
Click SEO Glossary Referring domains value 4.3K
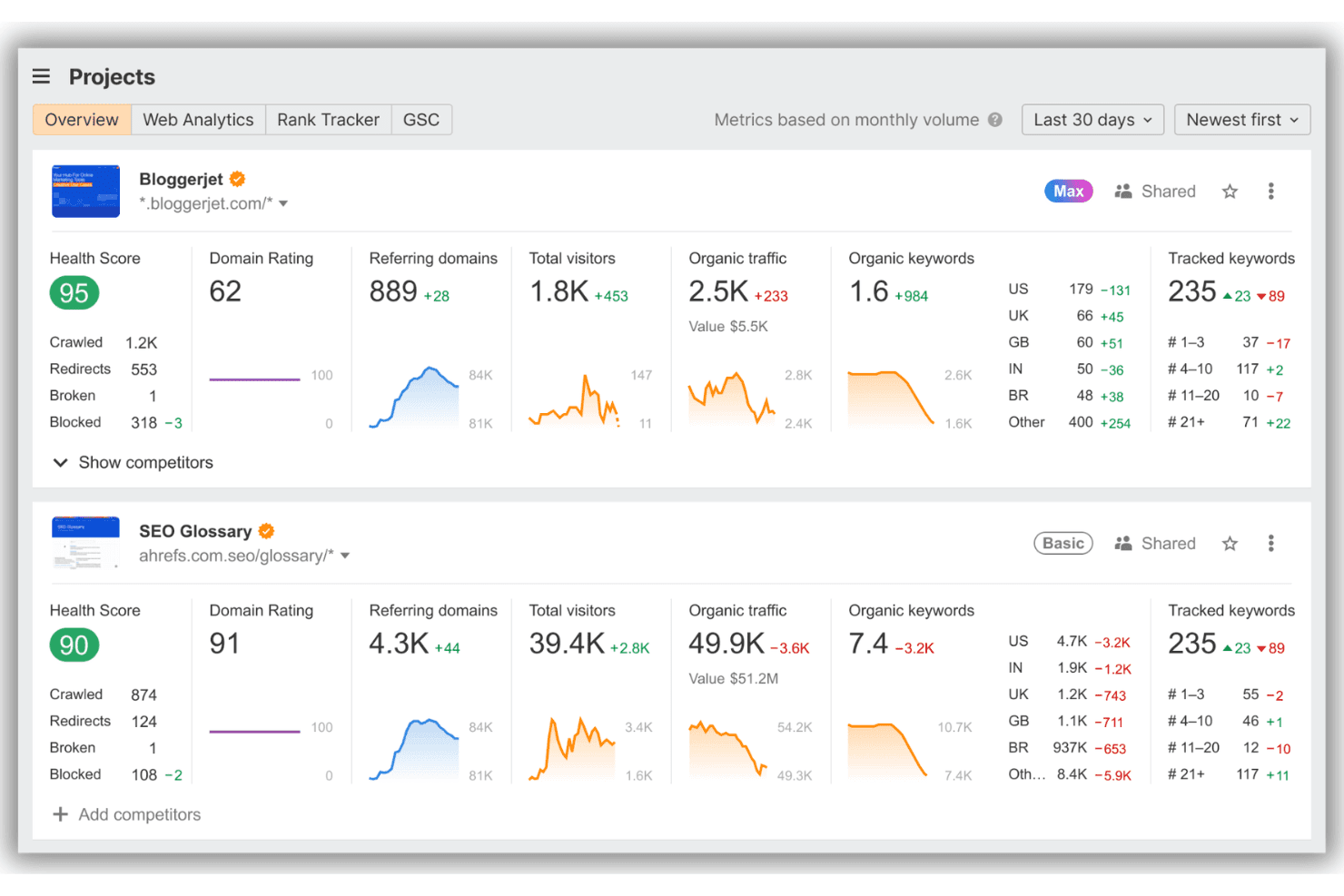point(399,644)
